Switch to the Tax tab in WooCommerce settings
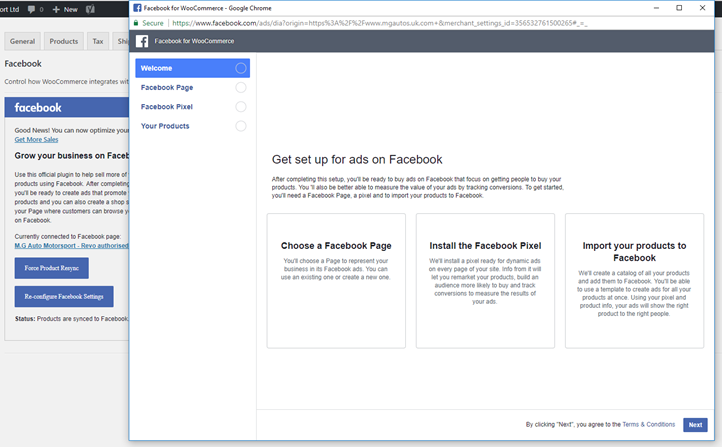 tap(98, 41)
